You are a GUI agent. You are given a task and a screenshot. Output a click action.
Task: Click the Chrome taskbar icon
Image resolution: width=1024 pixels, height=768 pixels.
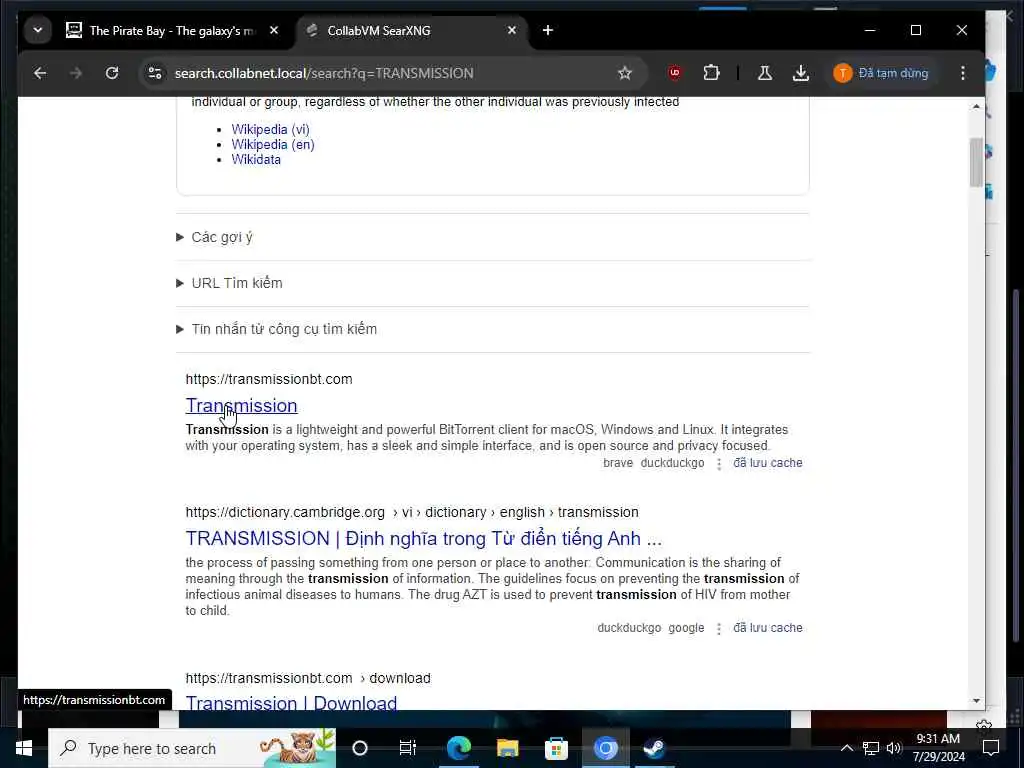pyautogui.click(x=605, y=748)
